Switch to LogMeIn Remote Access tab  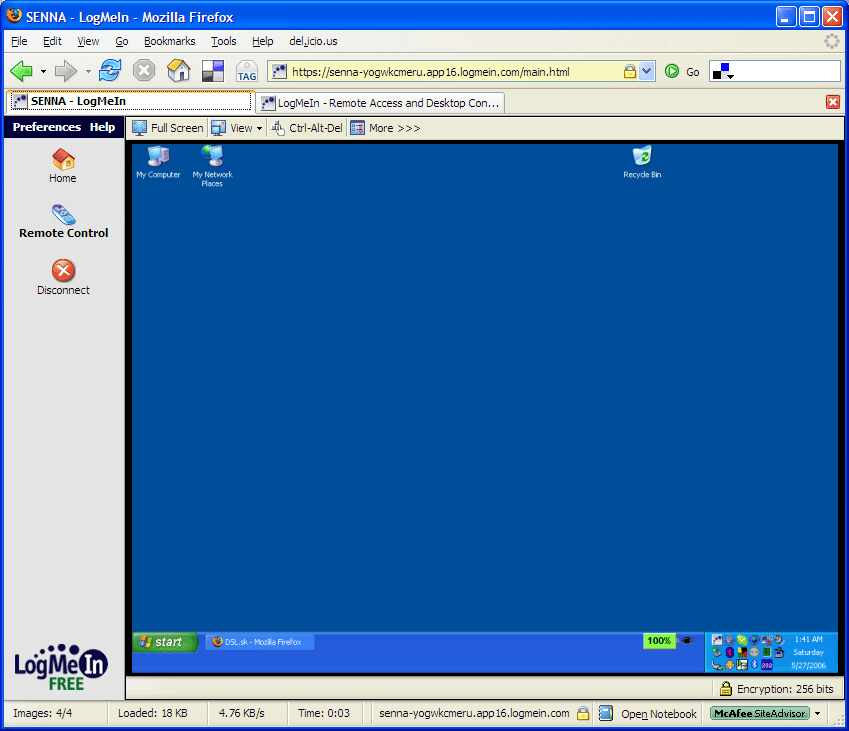pos(380,103)
